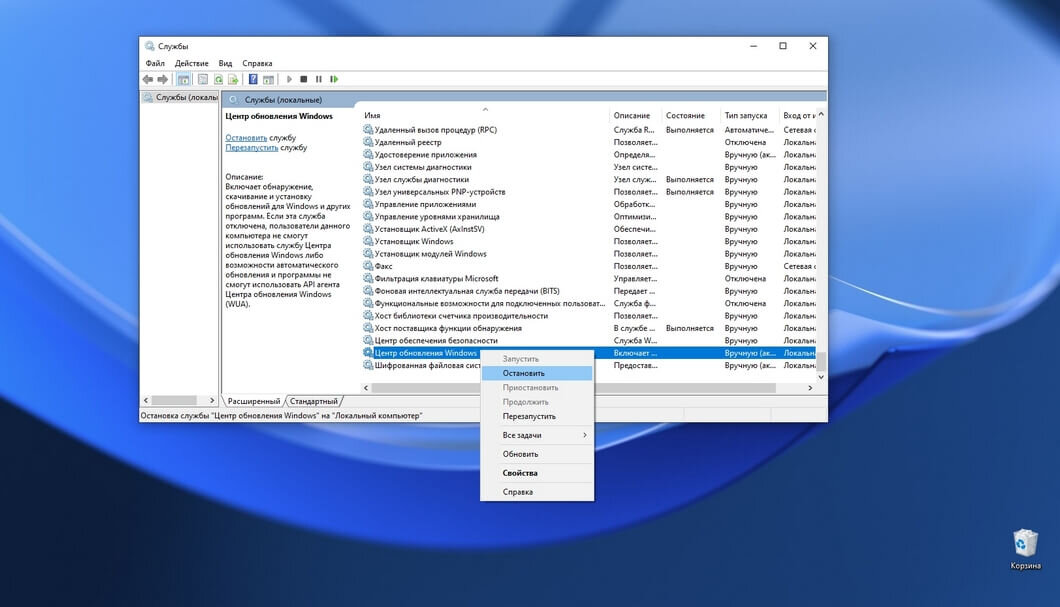
Task: Click the list horizontal scroll right arrow
Action: coord(810,388)
